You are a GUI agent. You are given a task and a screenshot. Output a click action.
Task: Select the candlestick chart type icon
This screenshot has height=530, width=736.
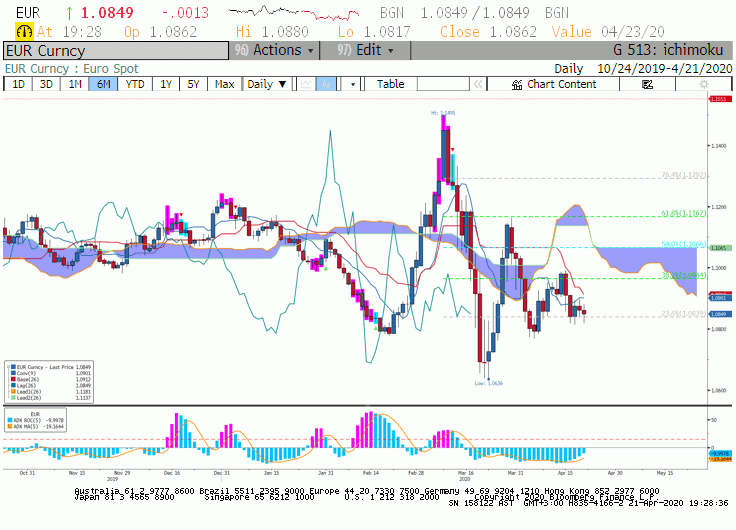326,84
